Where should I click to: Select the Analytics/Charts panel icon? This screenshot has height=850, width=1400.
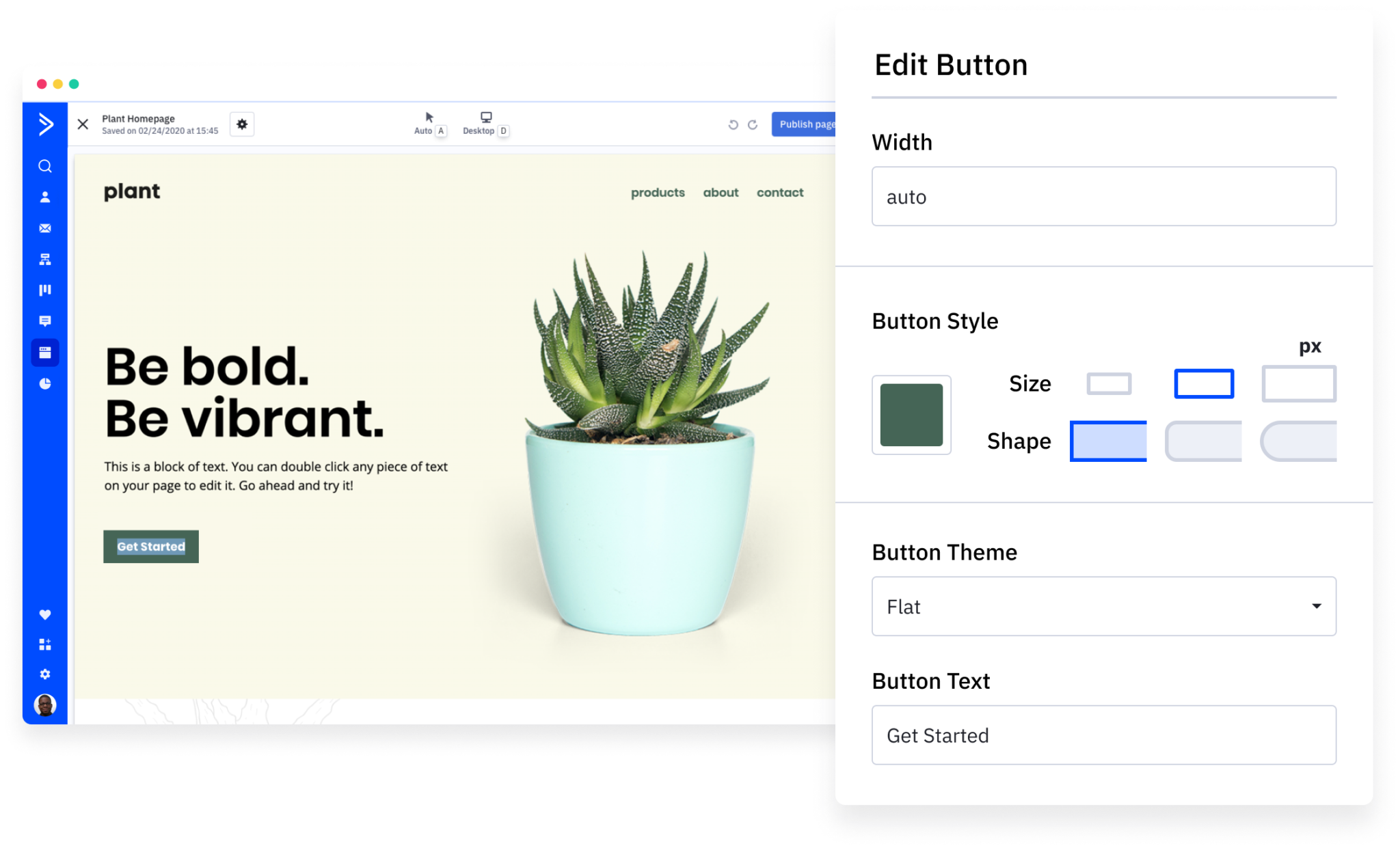pos(46,384)
